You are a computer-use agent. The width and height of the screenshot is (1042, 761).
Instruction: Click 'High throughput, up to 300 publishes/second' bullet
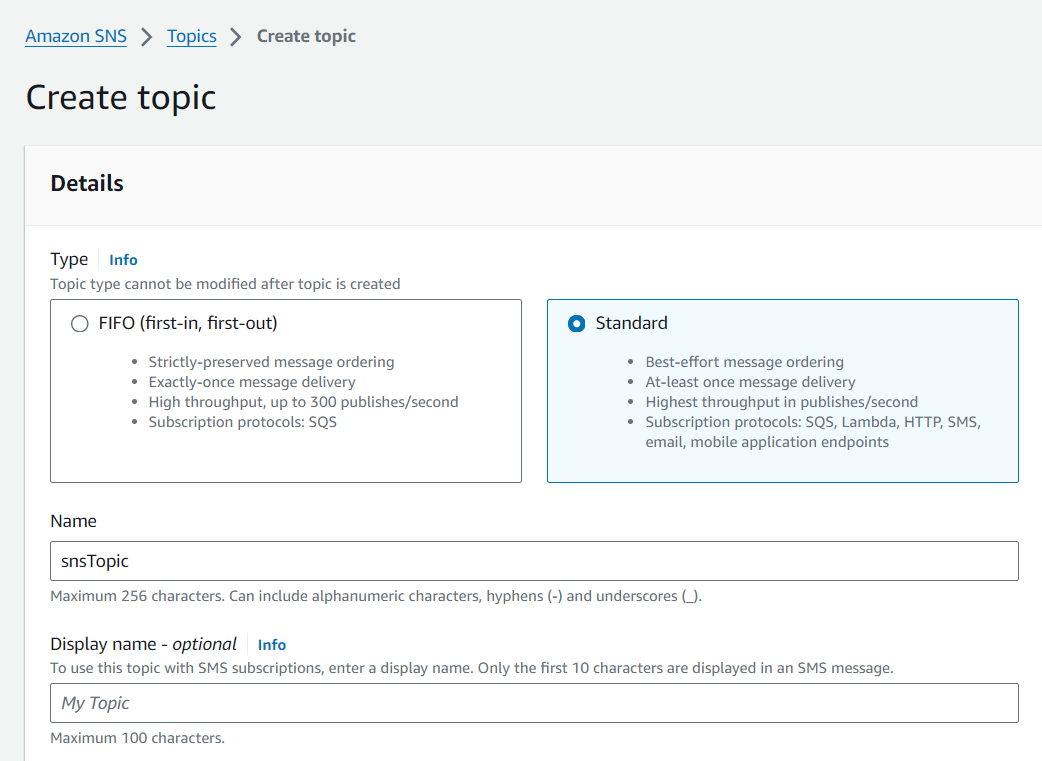pyautogui.click(x=304, y=402)
